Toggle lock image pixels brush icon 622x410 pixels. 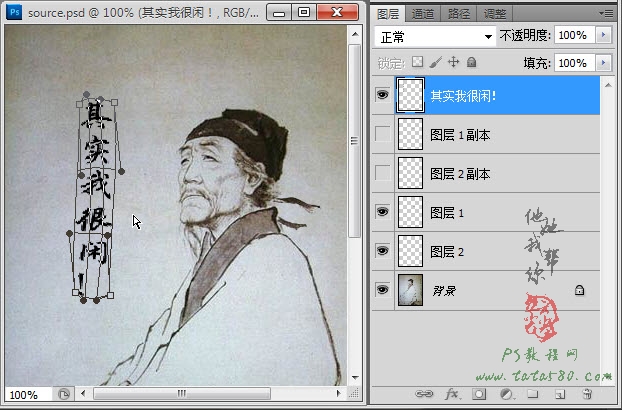point(435,62)
